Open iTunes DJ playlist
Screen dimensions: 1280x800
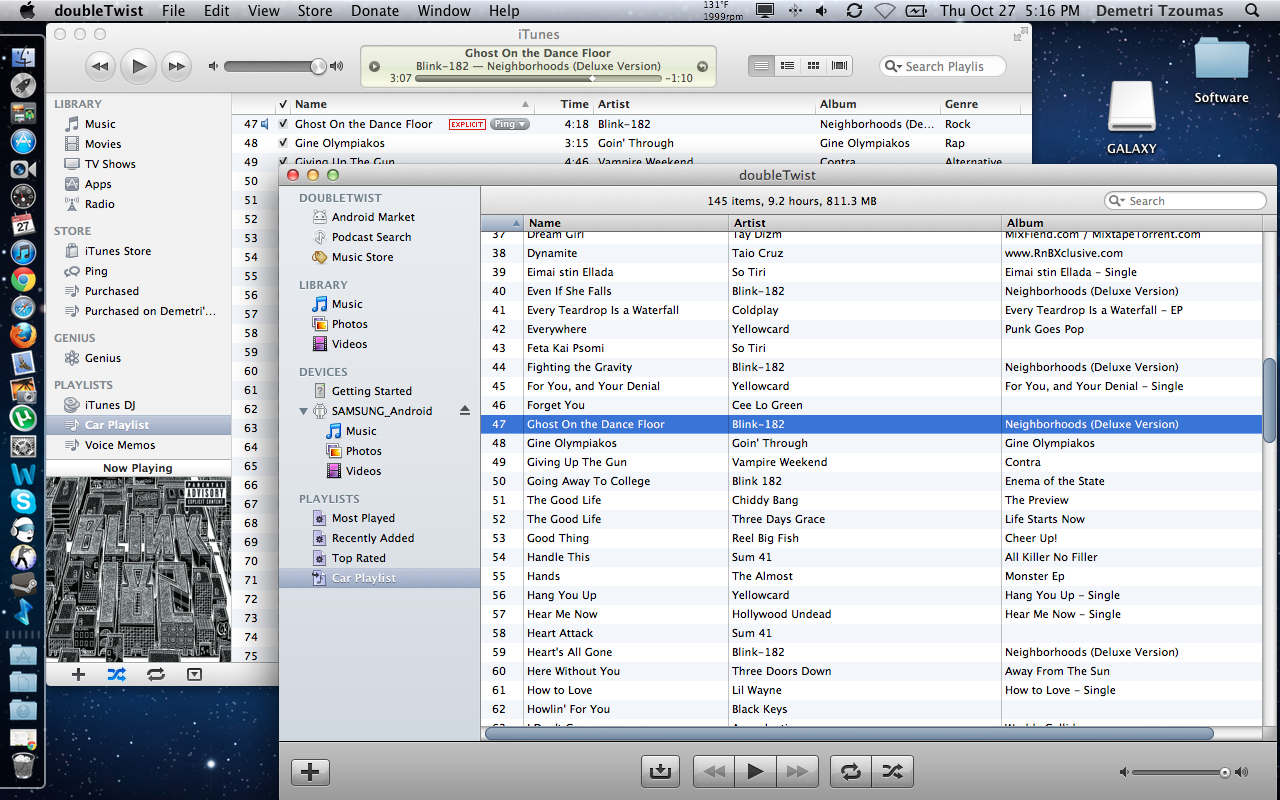tap(109, 405)
